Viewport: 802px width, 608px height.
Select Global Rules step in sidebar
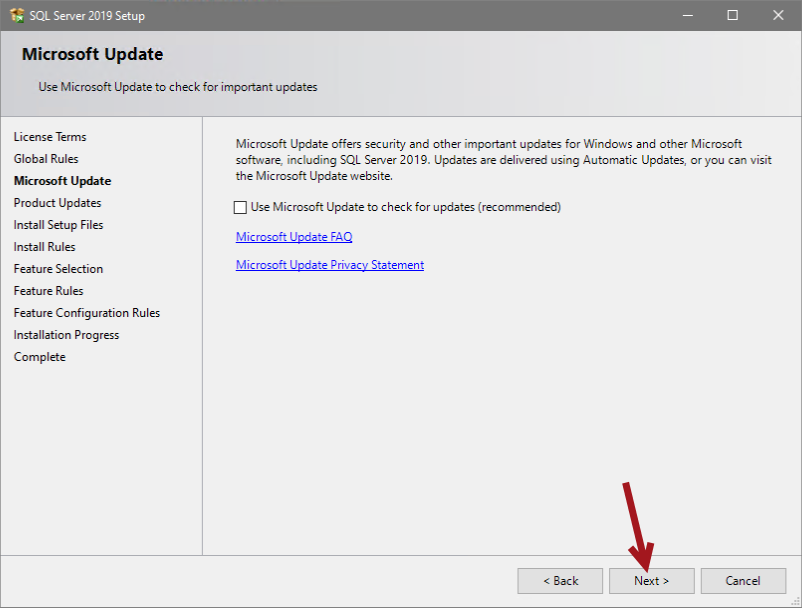click(x=46, y=159)
